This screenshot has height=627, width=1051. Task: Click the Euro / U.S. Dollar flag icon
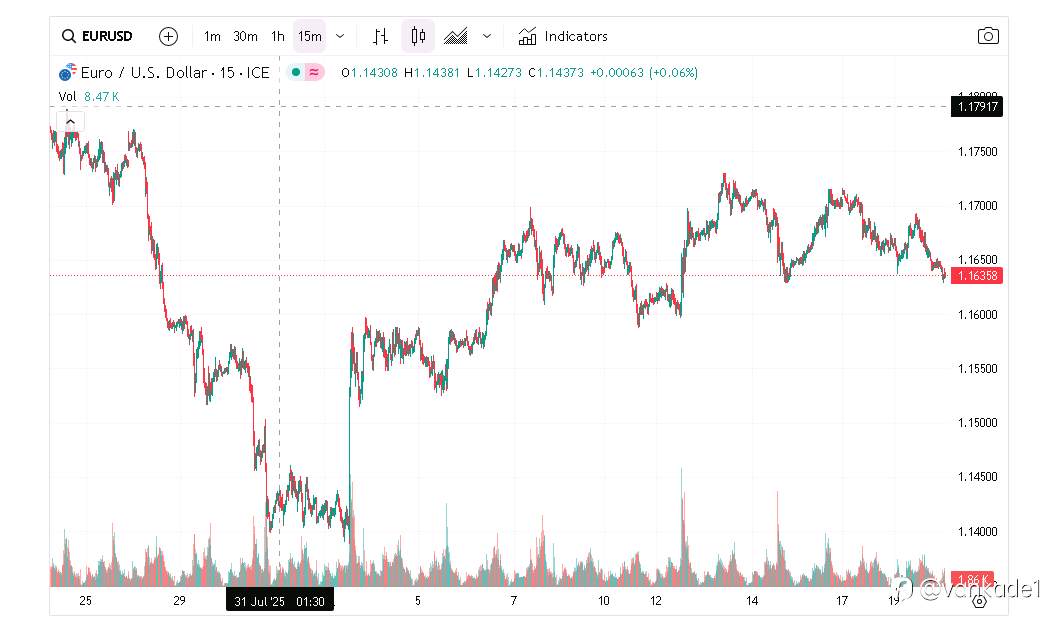click(x=68, y=72)
